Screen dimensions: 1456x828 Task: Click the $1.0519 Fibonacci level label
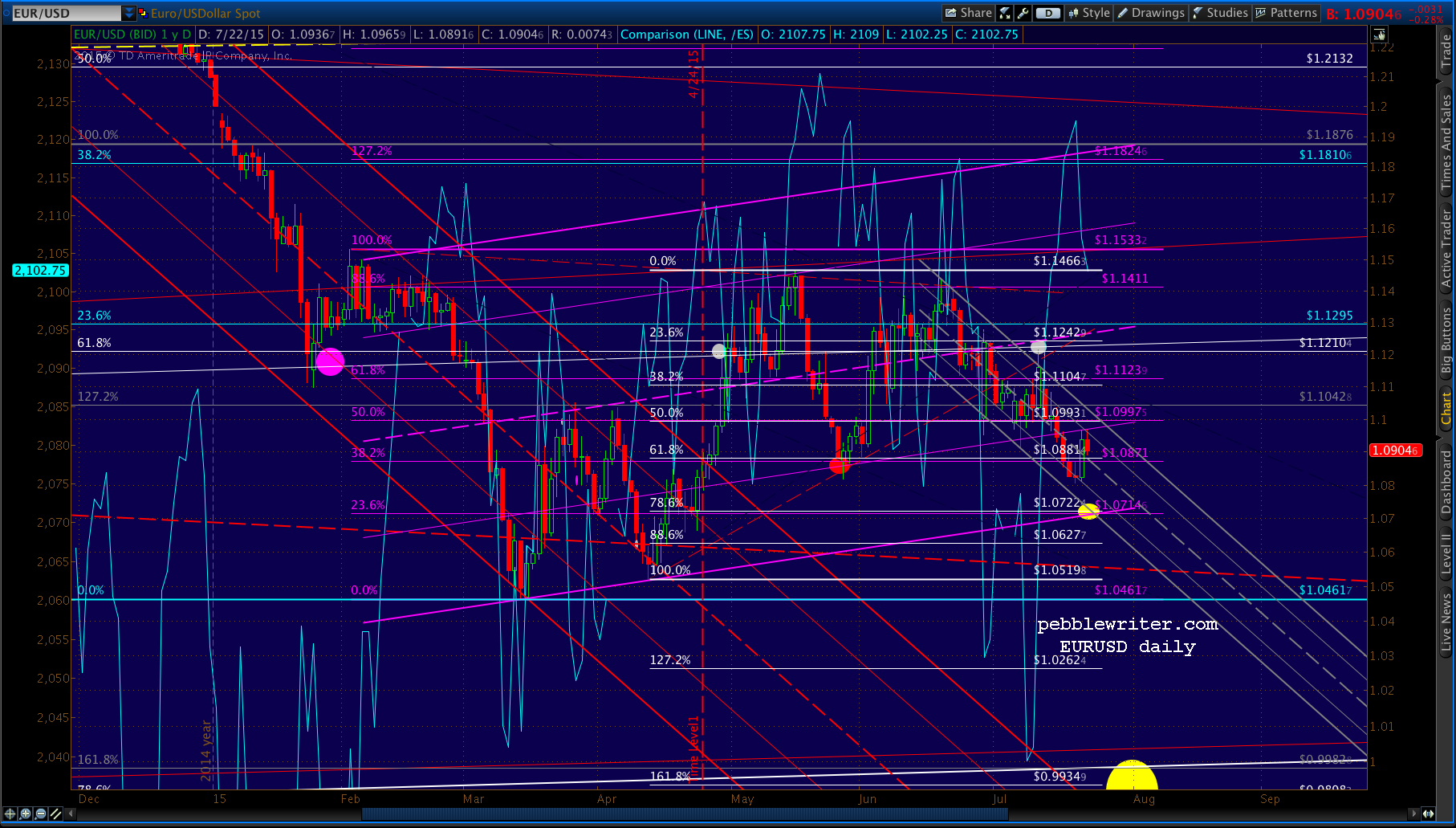pyautogui.click(x=1059, y=570)
